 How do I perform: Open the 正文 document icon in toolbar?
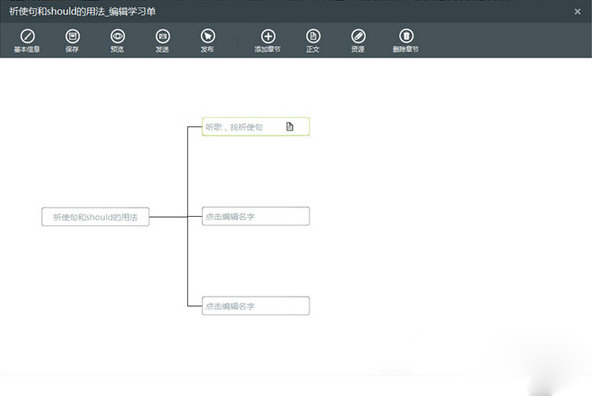click(313, 36)
